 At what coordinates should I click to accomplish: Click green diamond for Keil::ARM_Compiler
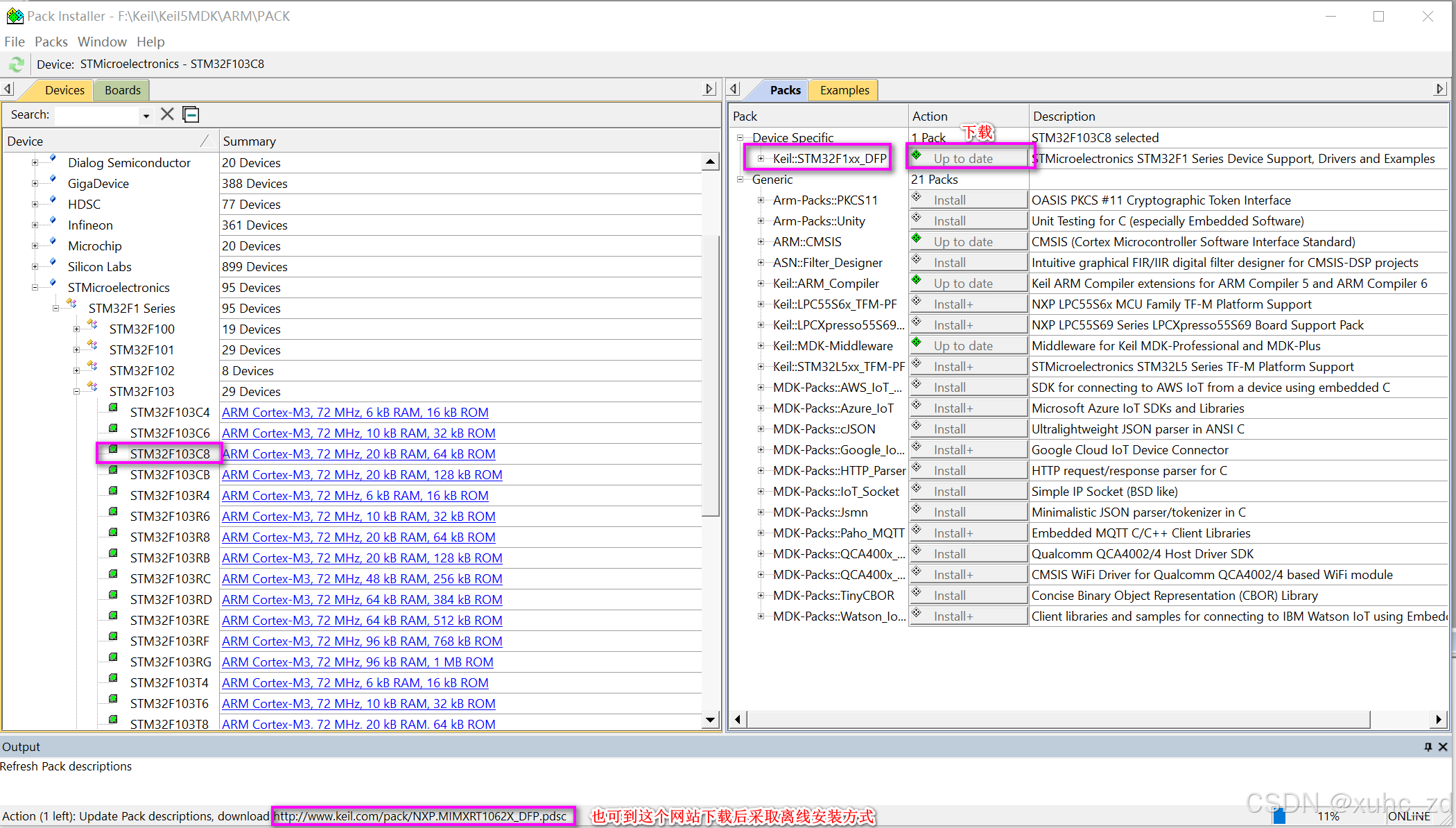(x=917, y=280)
